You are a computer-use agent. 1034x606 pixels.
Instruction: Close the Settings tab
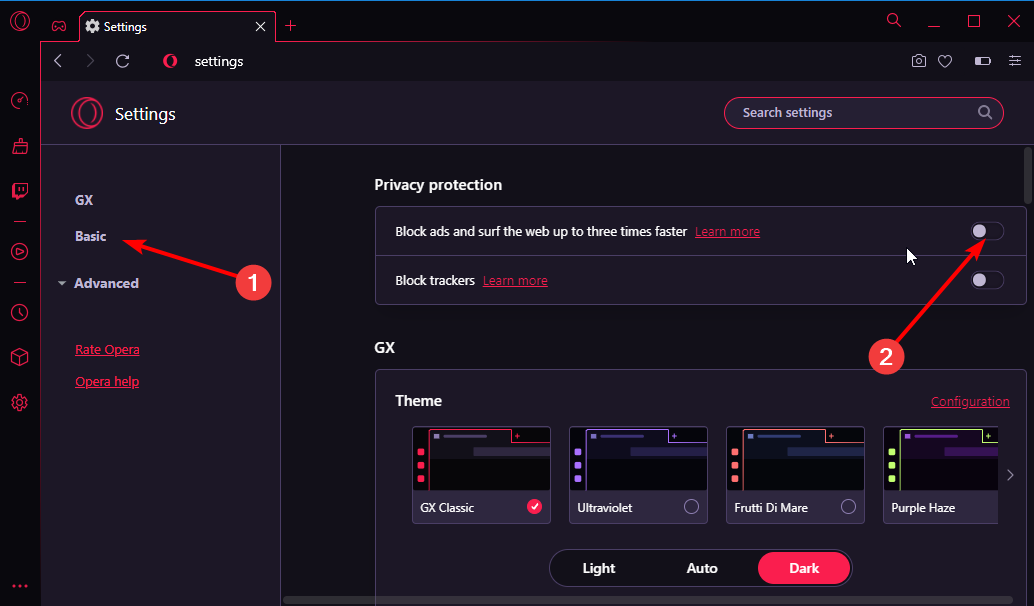pos(260,26)
